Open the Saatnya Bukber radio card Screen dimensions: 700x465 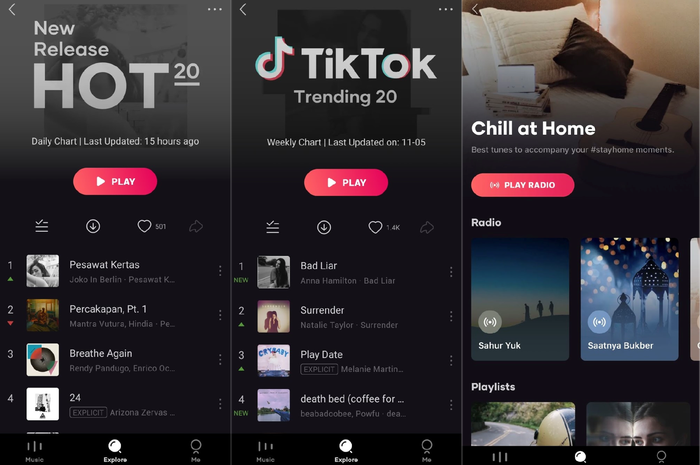tap(629, 299)
